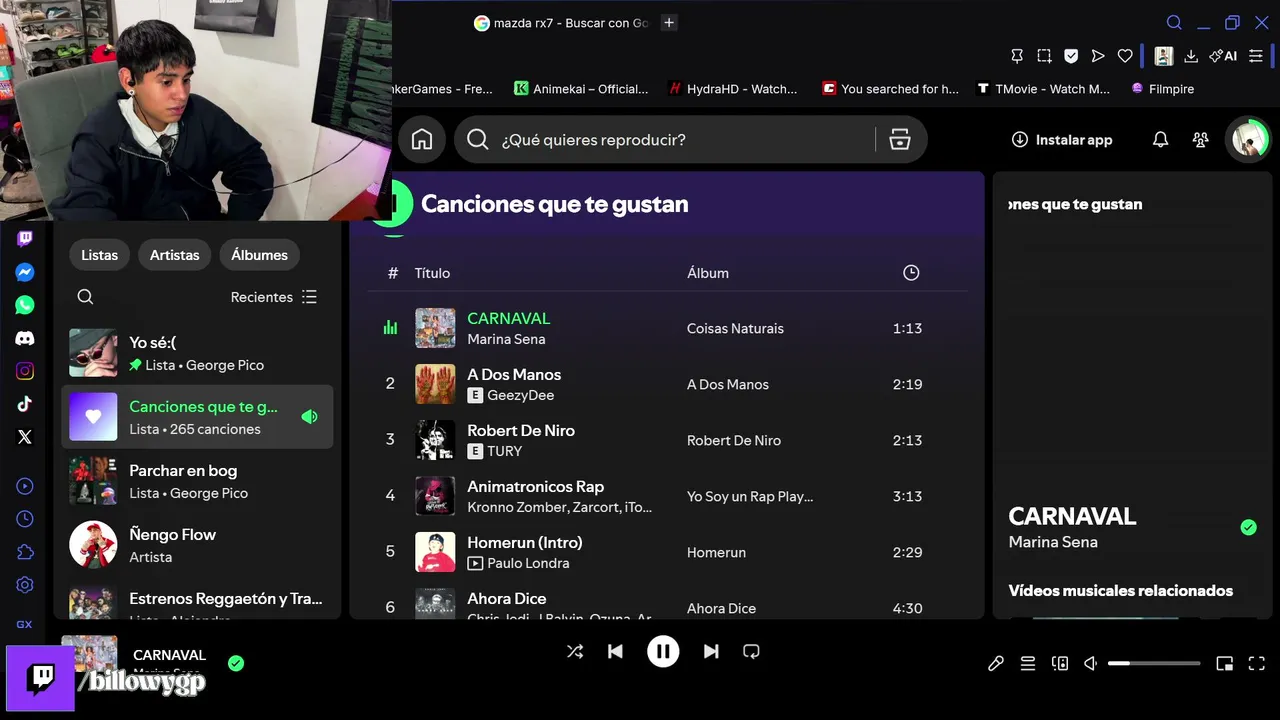This screenshot has height=720, width=1280.
Task: Toggle the Álbumes library filter
Action: [259, 255]
